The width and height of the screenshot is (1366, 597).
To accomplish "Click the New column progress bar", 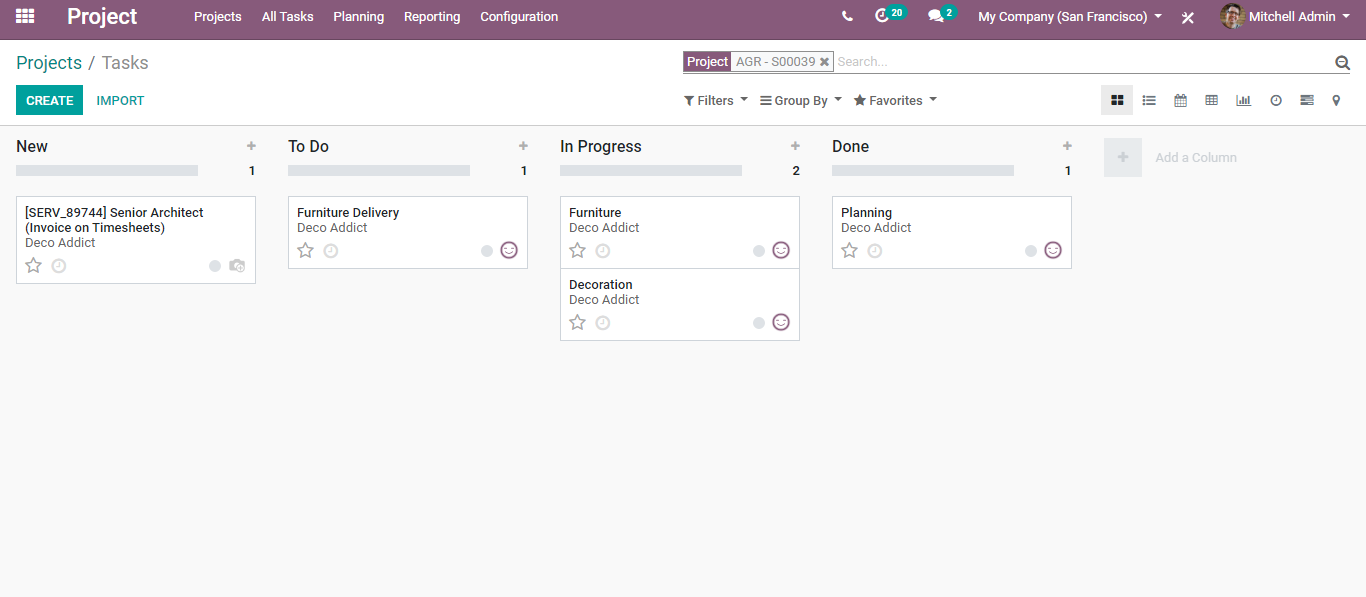I will (x=107, y=171).
